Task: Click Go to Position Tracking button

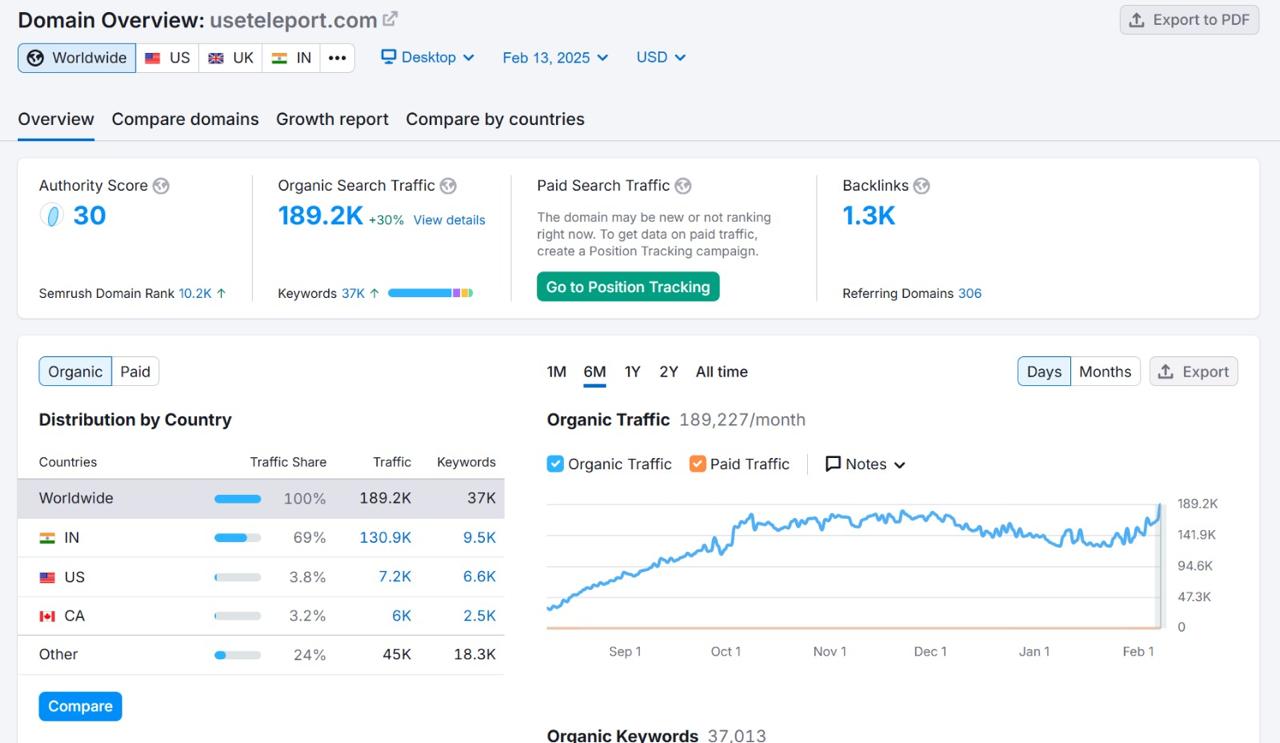Action: [x=628, y=287]
